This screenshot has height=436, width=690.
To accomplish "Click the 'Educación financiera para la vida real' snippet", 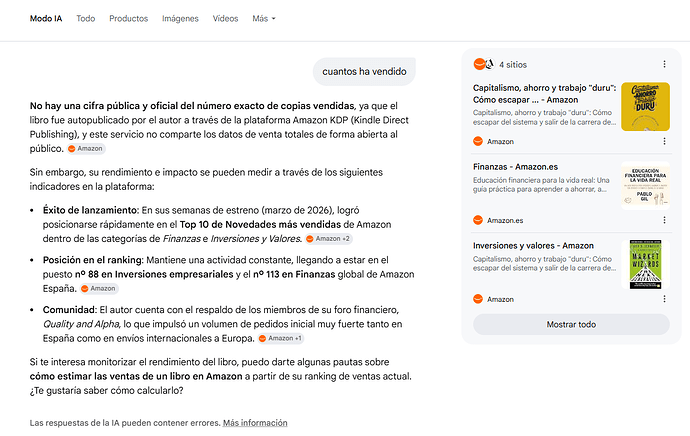I will click(x=541, y=185).
